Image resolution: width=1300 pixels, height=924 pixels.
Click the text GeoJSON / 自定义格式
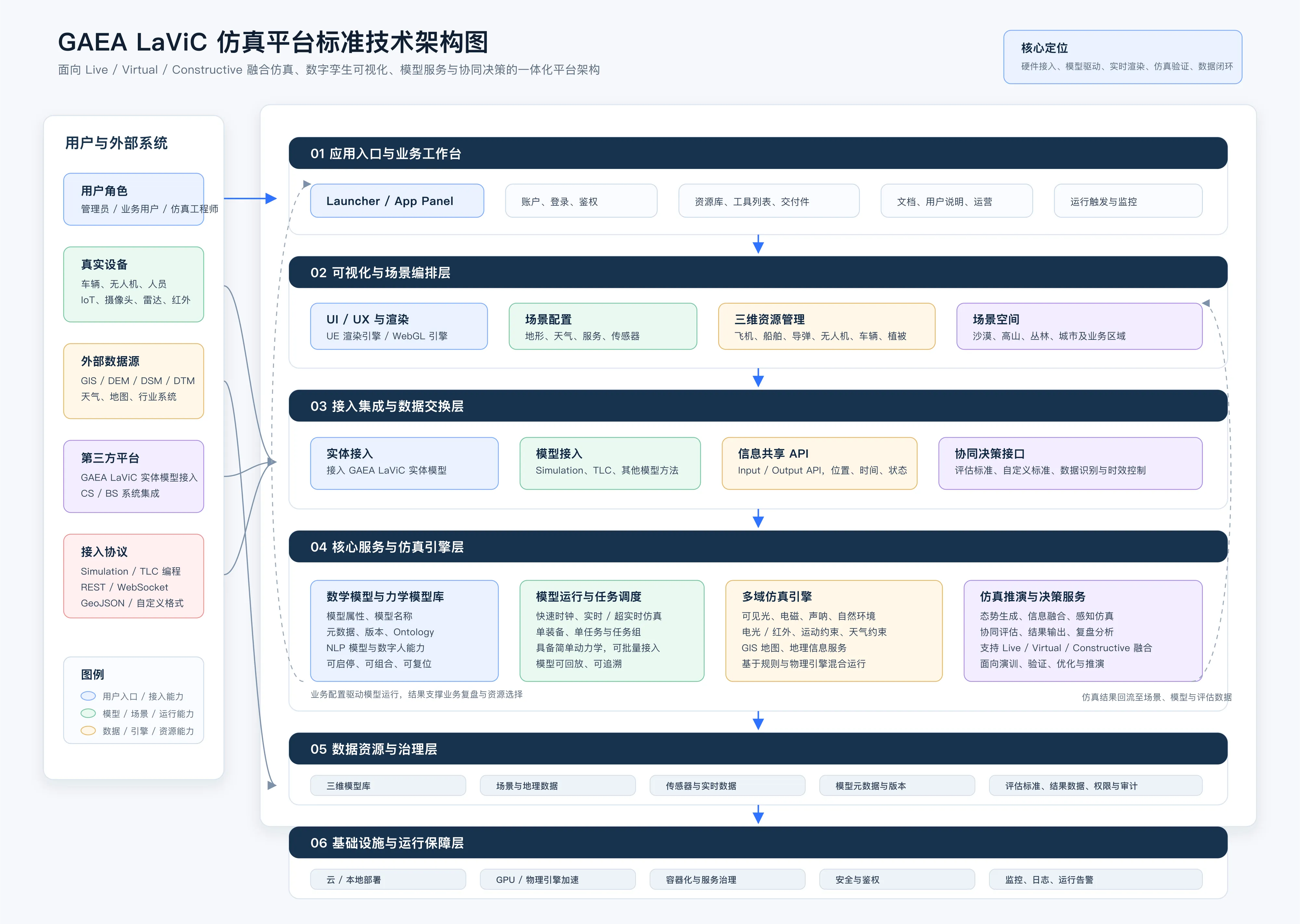pos(132,603)
